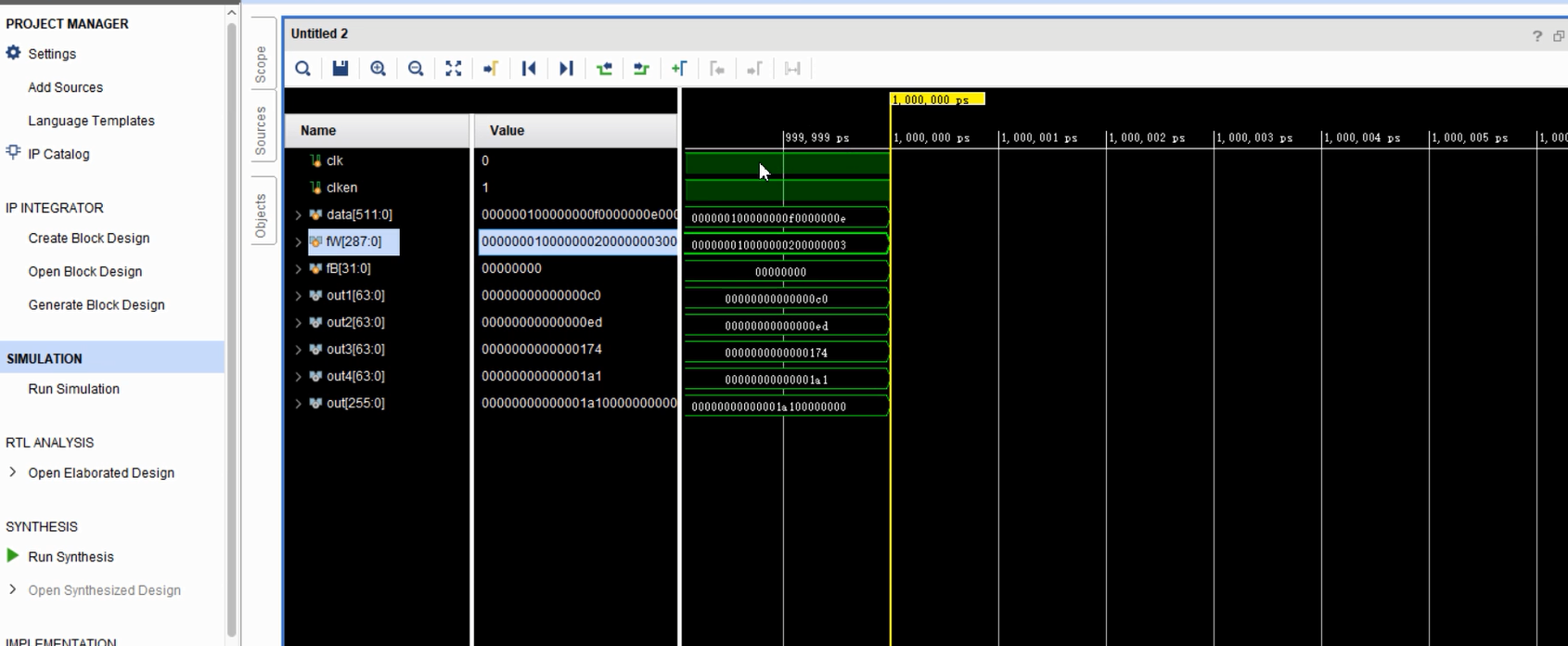
Task: Expand the fB[31:0] bus
Action: point(298,268)
